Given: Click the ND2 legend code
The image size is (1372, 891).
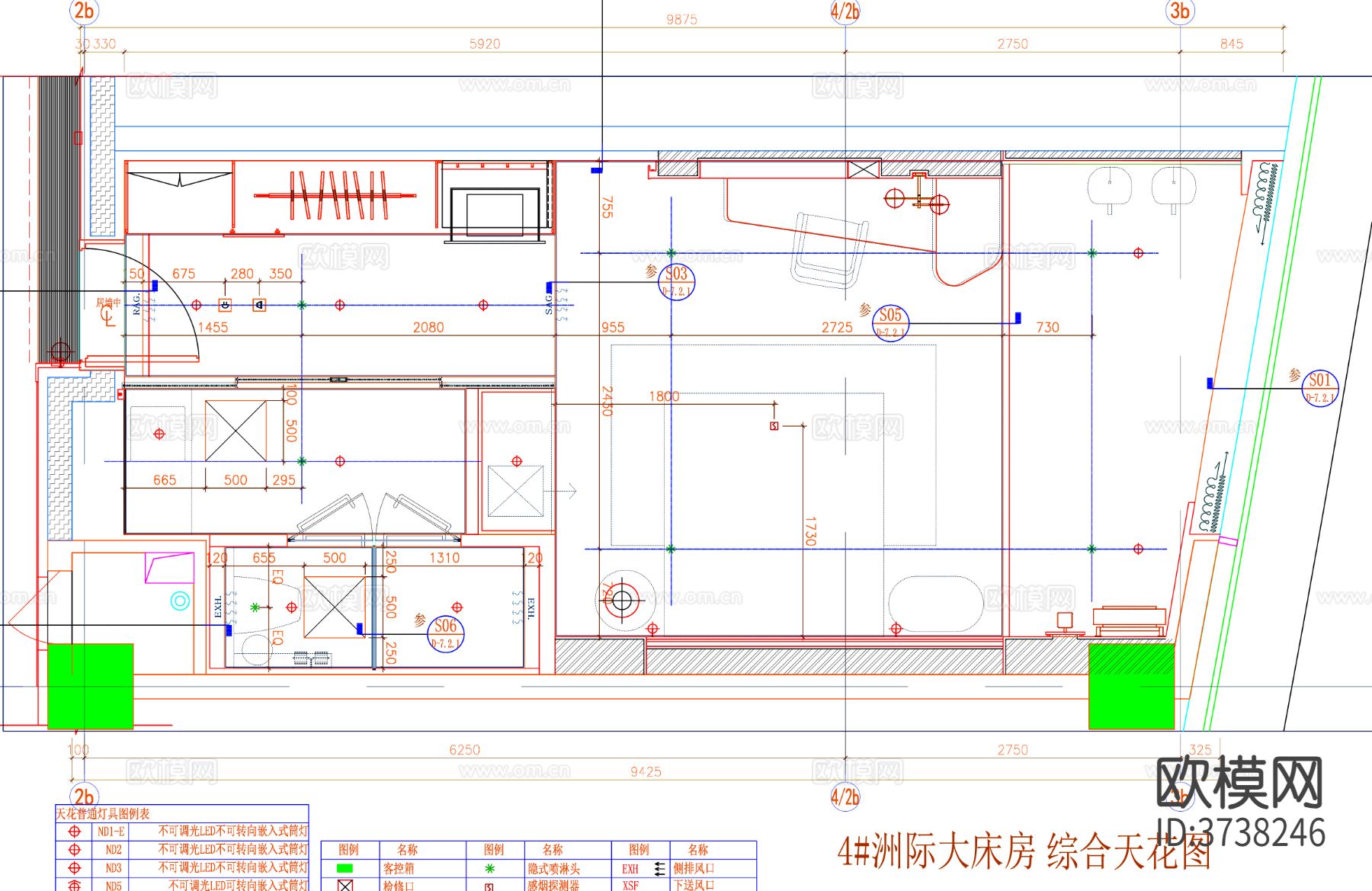Looking at the screenshot, I should point(114,850).
